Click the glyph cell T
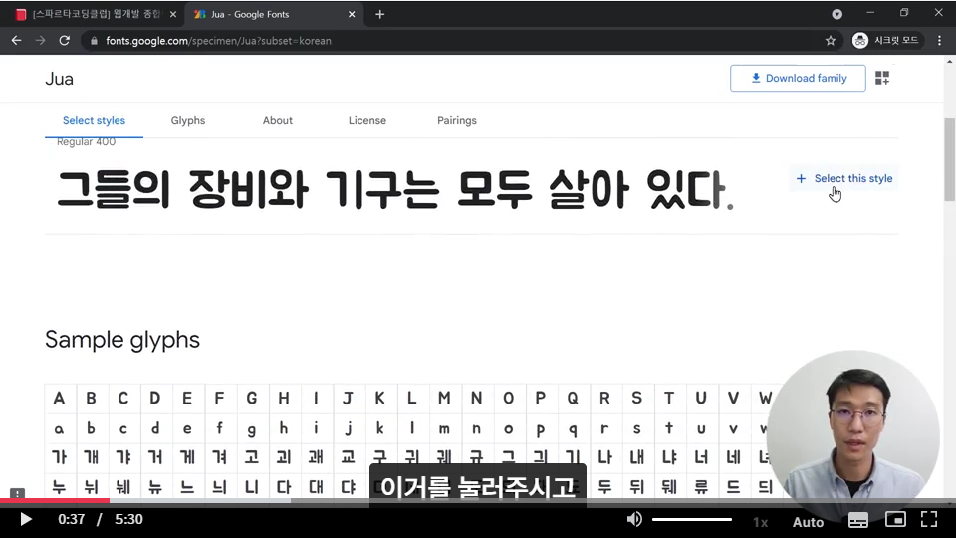Image resolution: width=956 pixels, height=538 pixels. click(x=669, y=398)
